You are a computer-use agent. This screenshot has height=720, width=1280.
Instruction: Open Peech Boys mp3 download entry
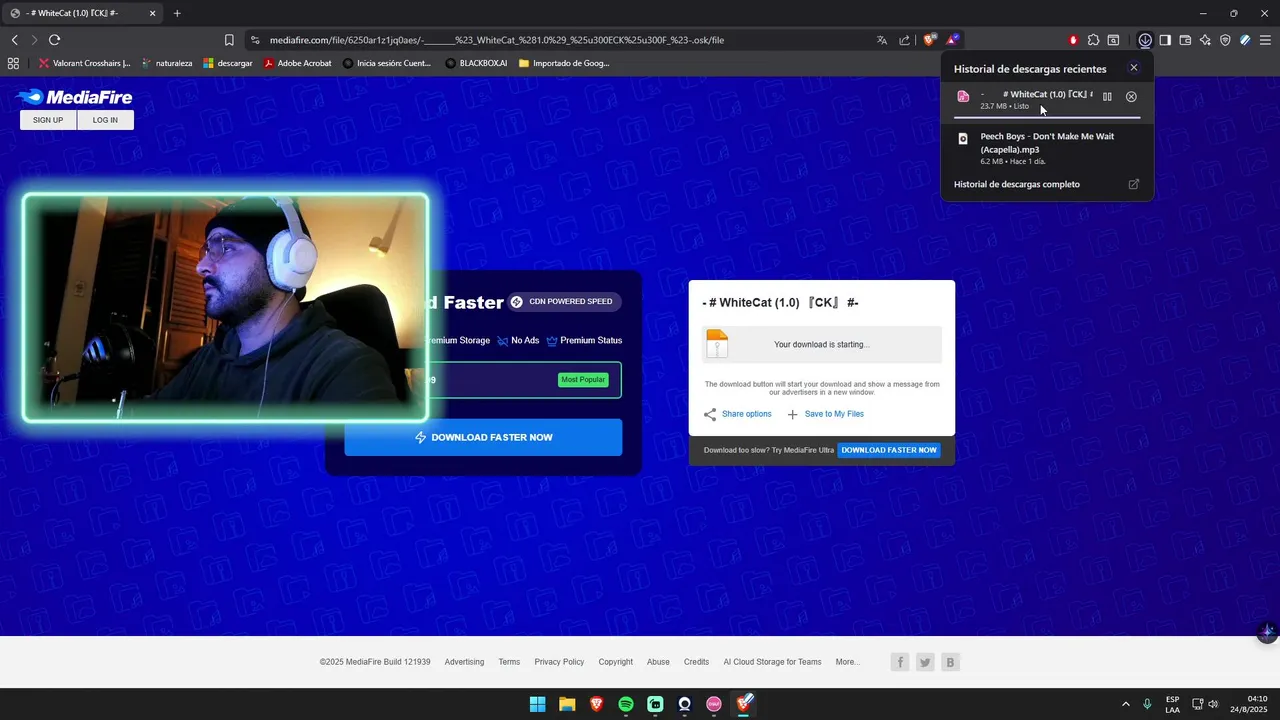pyautogui.click(x=1047, y=148)
